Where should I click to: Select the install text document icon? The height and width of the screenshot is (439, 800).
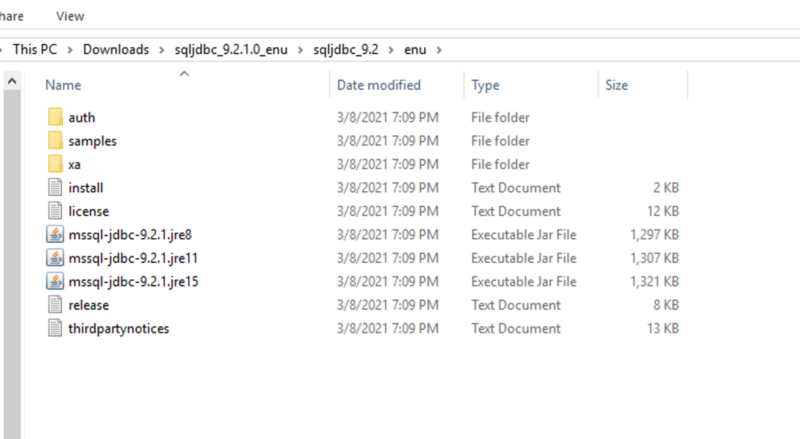55,188
